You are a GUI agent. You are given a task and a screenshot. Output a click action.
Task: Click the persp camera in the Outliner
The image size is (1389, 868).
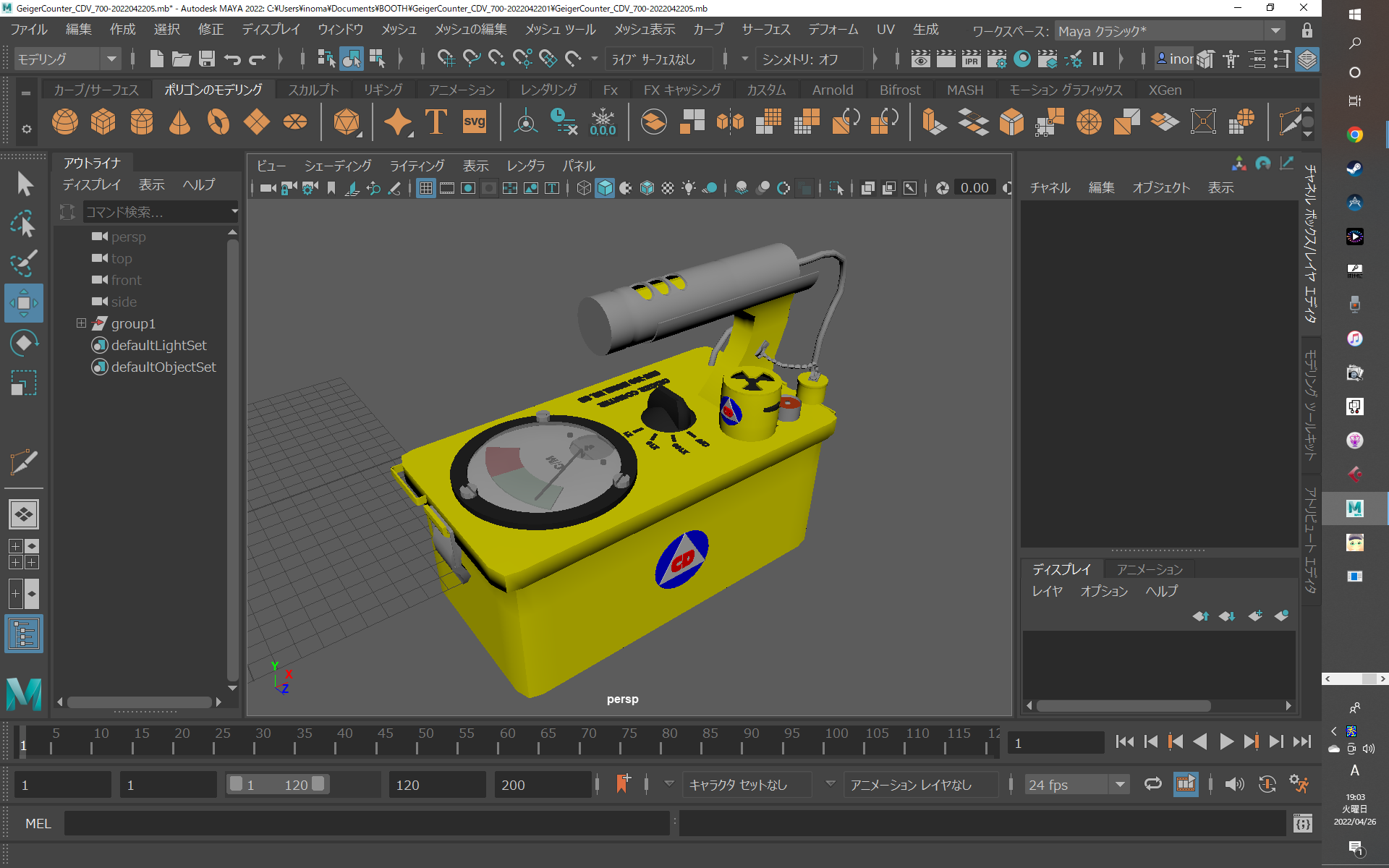[127, 237]
